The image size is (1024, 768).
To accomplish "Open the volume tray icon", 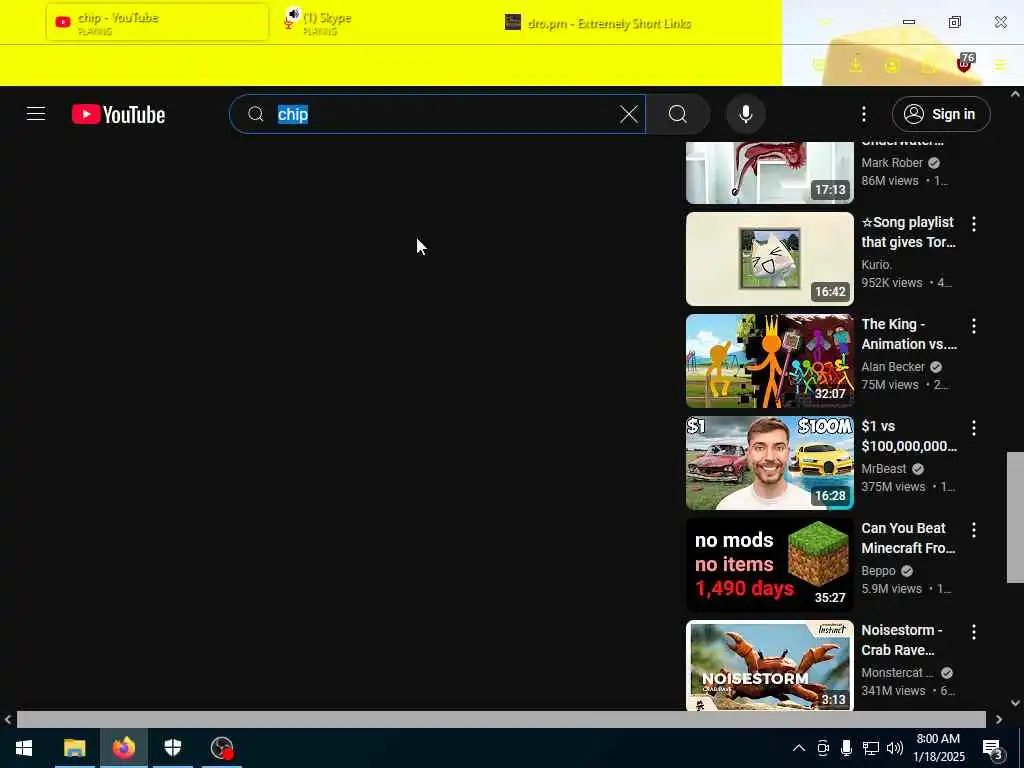I will pyautogui.click(x=895, y=748).
